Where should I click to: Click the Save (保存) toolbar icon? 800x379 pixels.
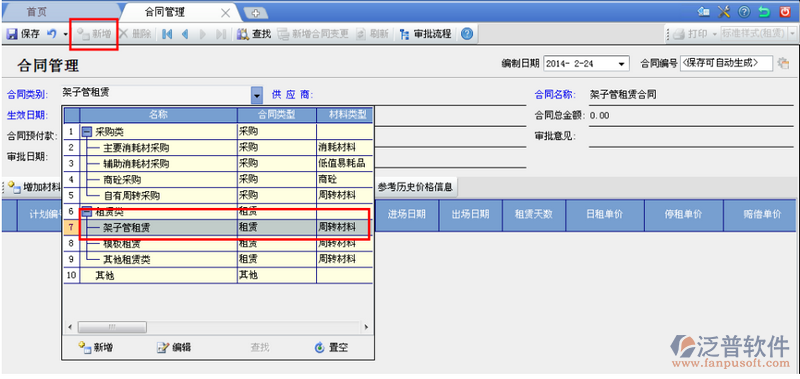[12, 34]
